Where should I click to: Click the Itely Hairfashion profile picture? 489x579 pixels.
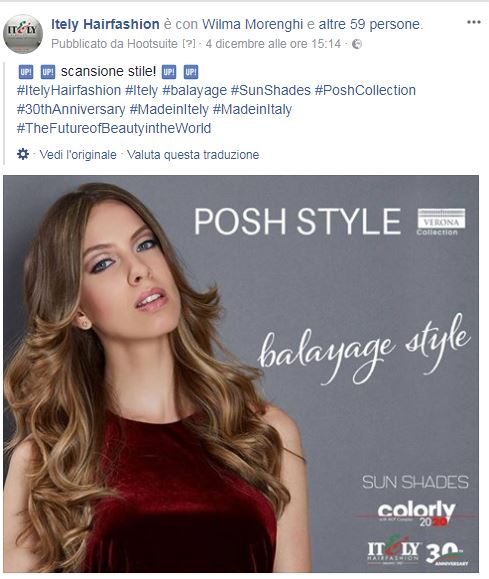point(23,34)
